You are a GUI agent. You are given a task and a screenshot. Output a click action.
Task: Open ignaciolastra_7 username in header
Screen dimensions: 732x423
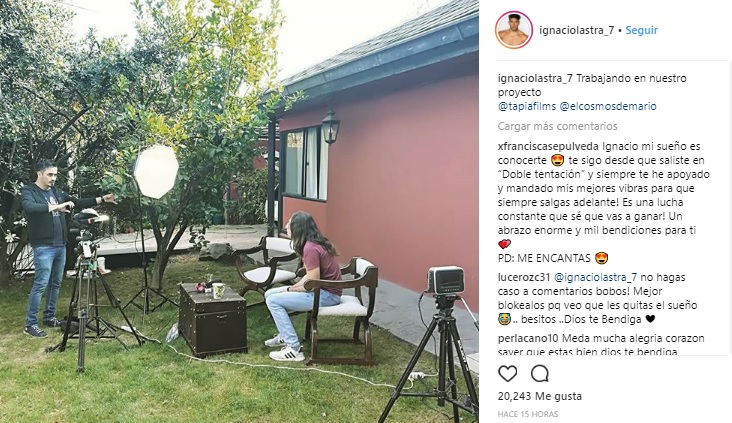pos(576,30)
